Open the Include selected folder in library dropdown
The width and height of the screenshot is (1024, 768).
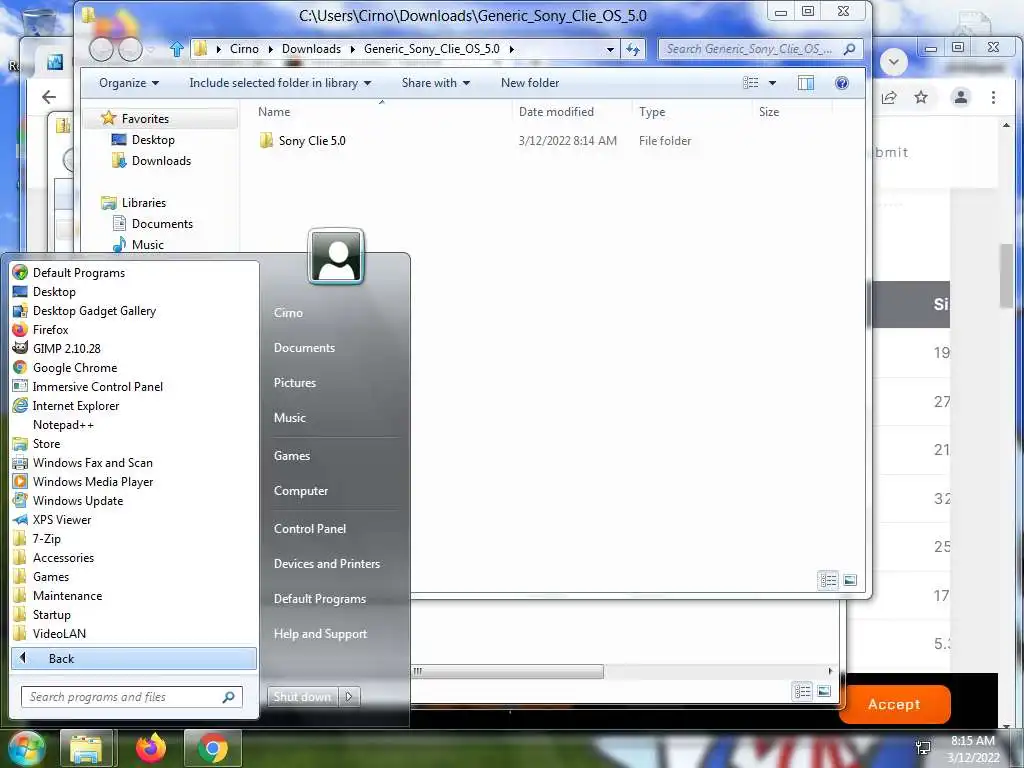[x=280, y=83]
